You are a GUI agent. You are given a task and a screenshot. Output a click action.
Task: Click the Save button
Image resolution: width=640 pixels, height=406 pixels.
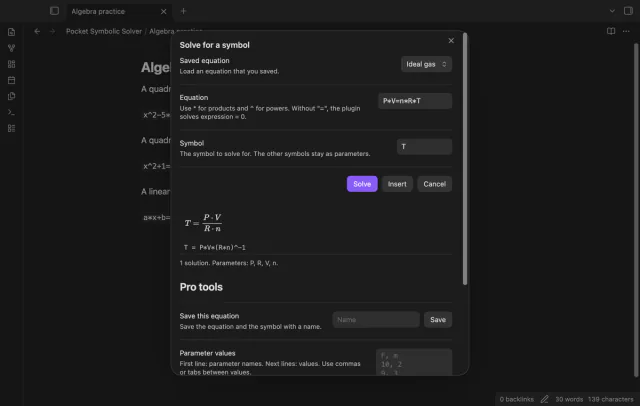point(438,319)
